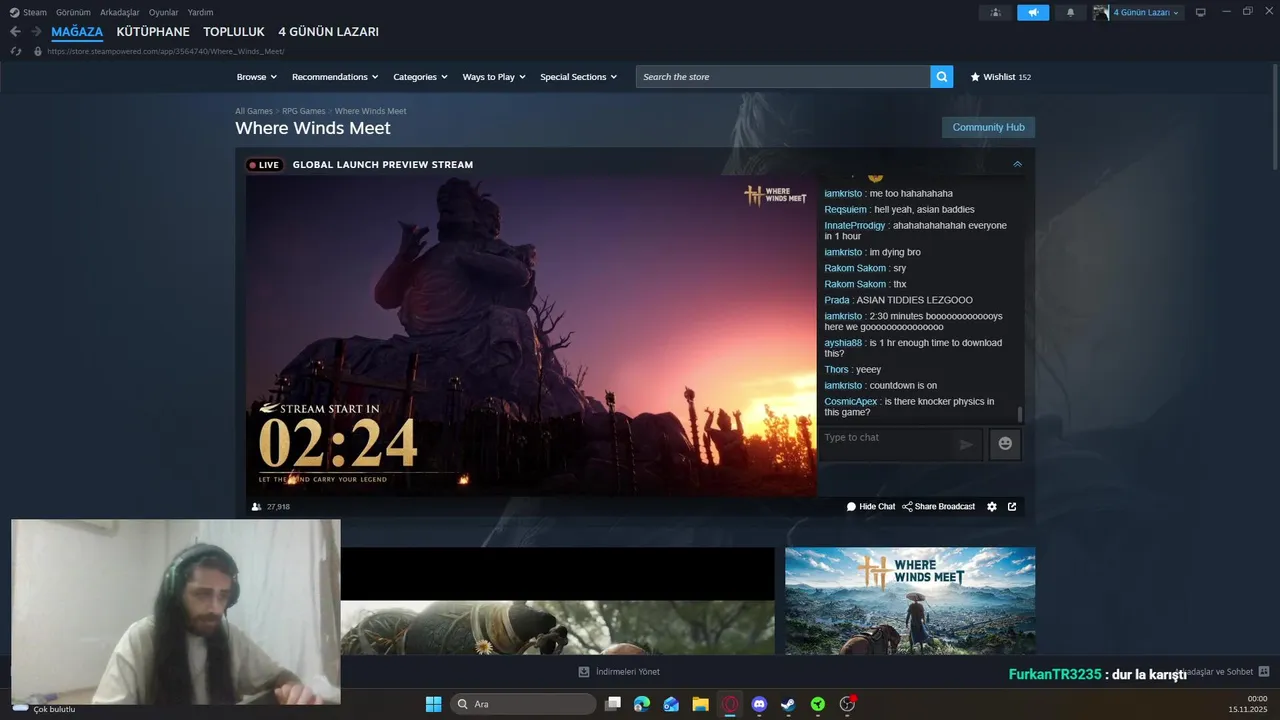Click username Thors in chat

[836, 370]
